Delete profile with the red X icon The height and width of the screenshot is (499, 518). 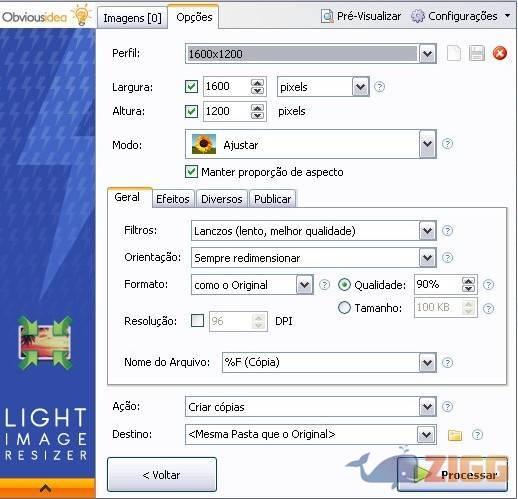[x=500, y=53]
